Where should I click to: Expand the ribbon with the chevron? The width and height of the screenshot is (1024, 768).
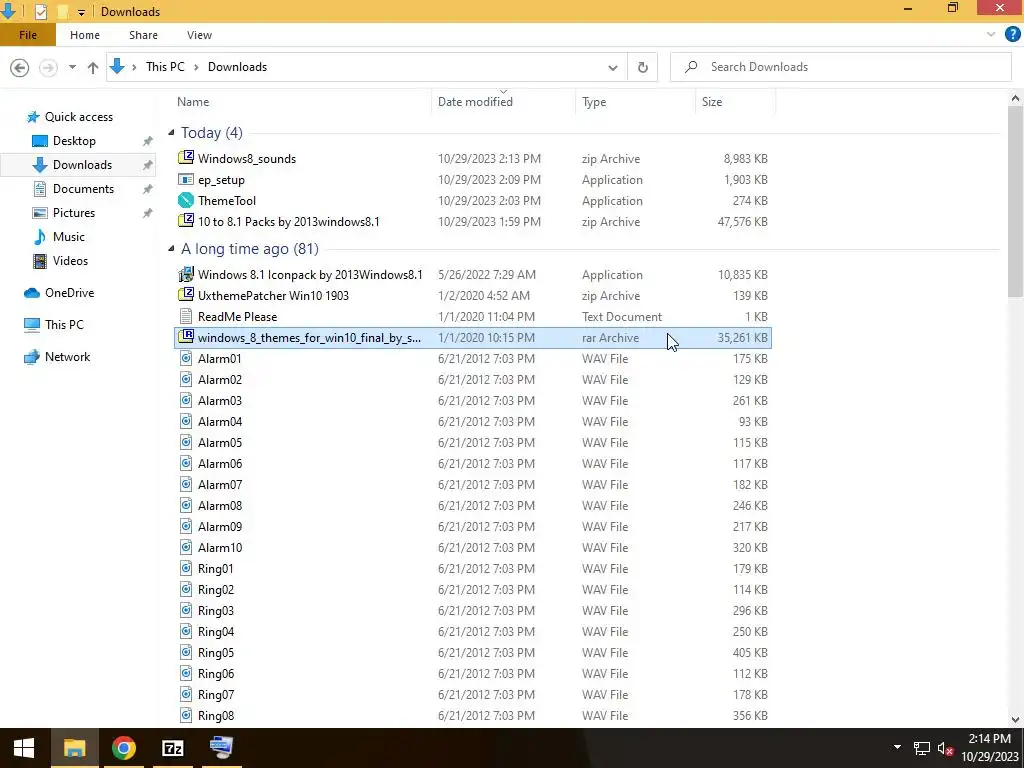tap(991, 35)
